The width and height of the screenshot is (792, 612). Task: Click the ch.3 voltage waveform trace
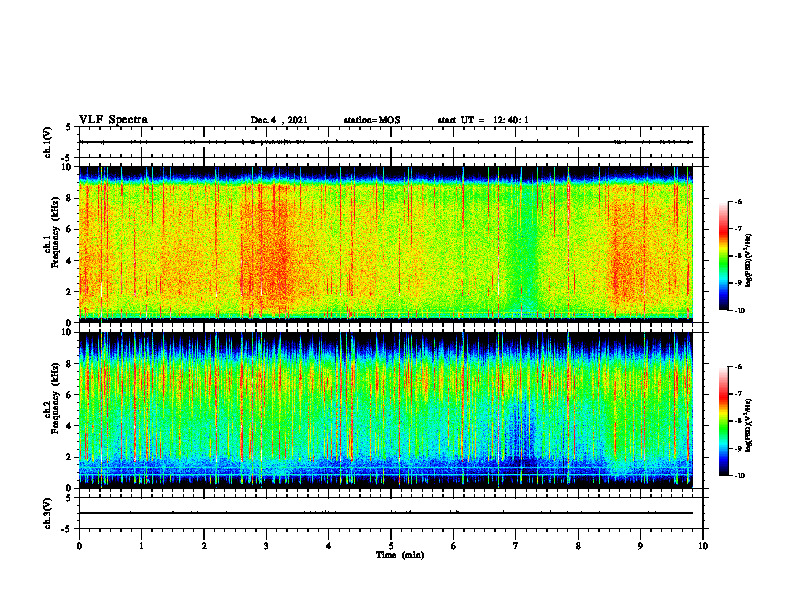click(x=385, y=513)
